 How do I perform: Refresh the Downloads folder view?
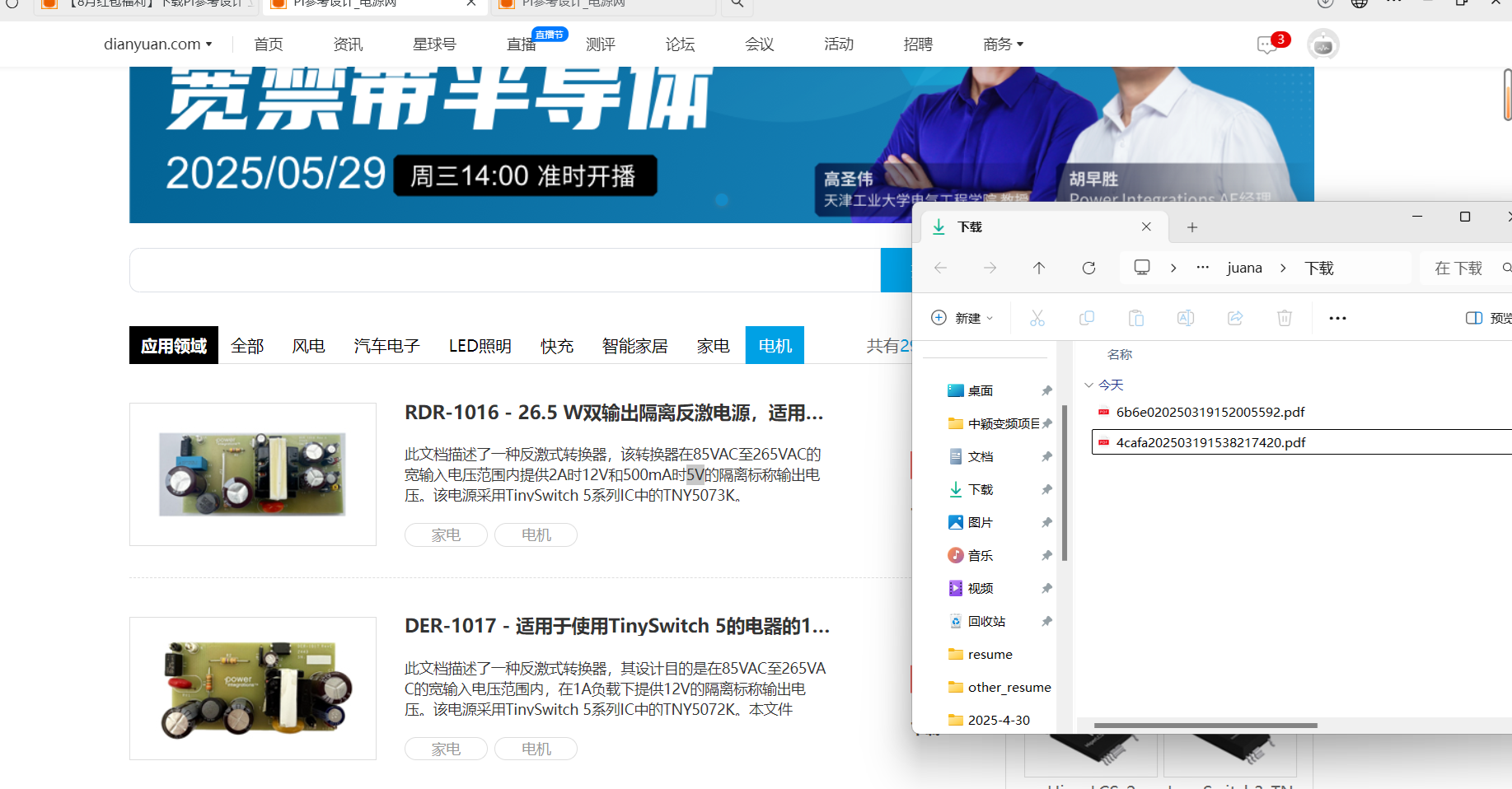(1088, 268)
